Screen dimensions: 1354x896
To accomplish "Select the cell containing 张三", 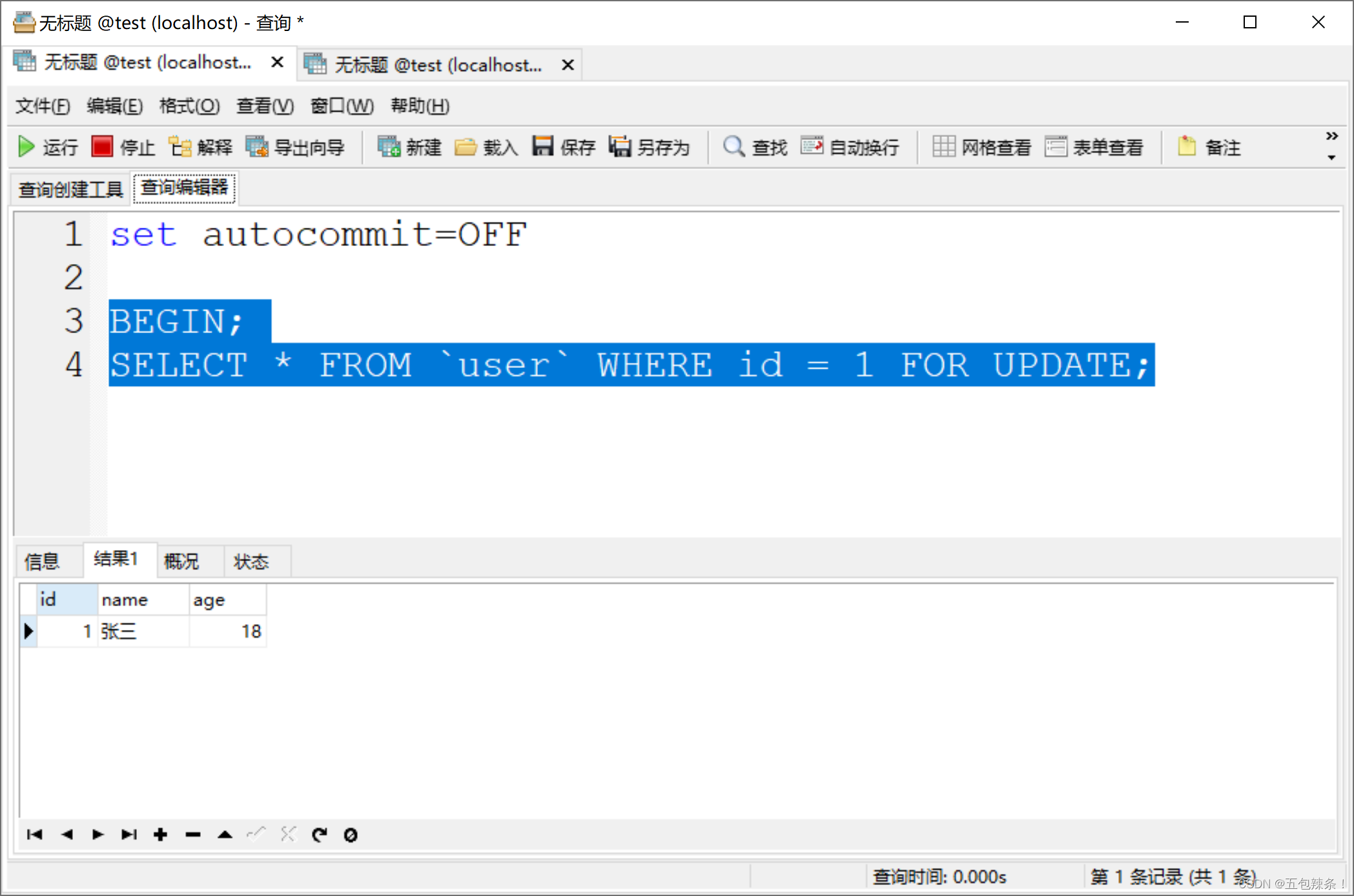I will (x=143, y=631).
